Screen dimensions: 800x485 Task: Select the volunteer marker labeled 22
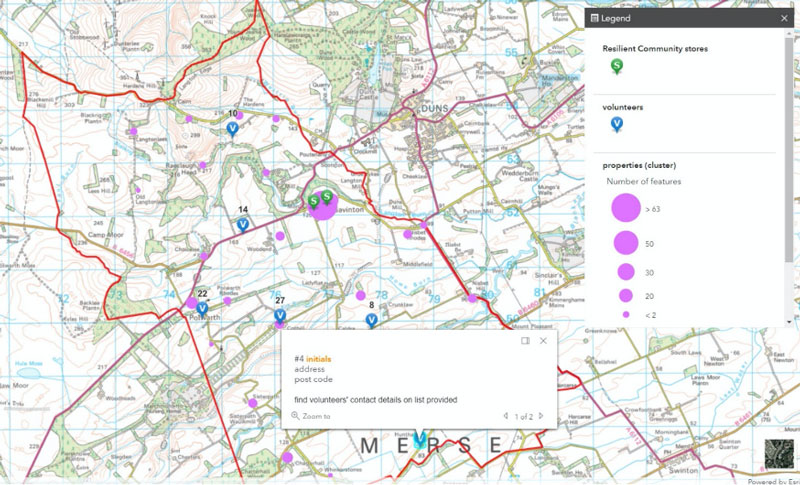click(203, 308)
